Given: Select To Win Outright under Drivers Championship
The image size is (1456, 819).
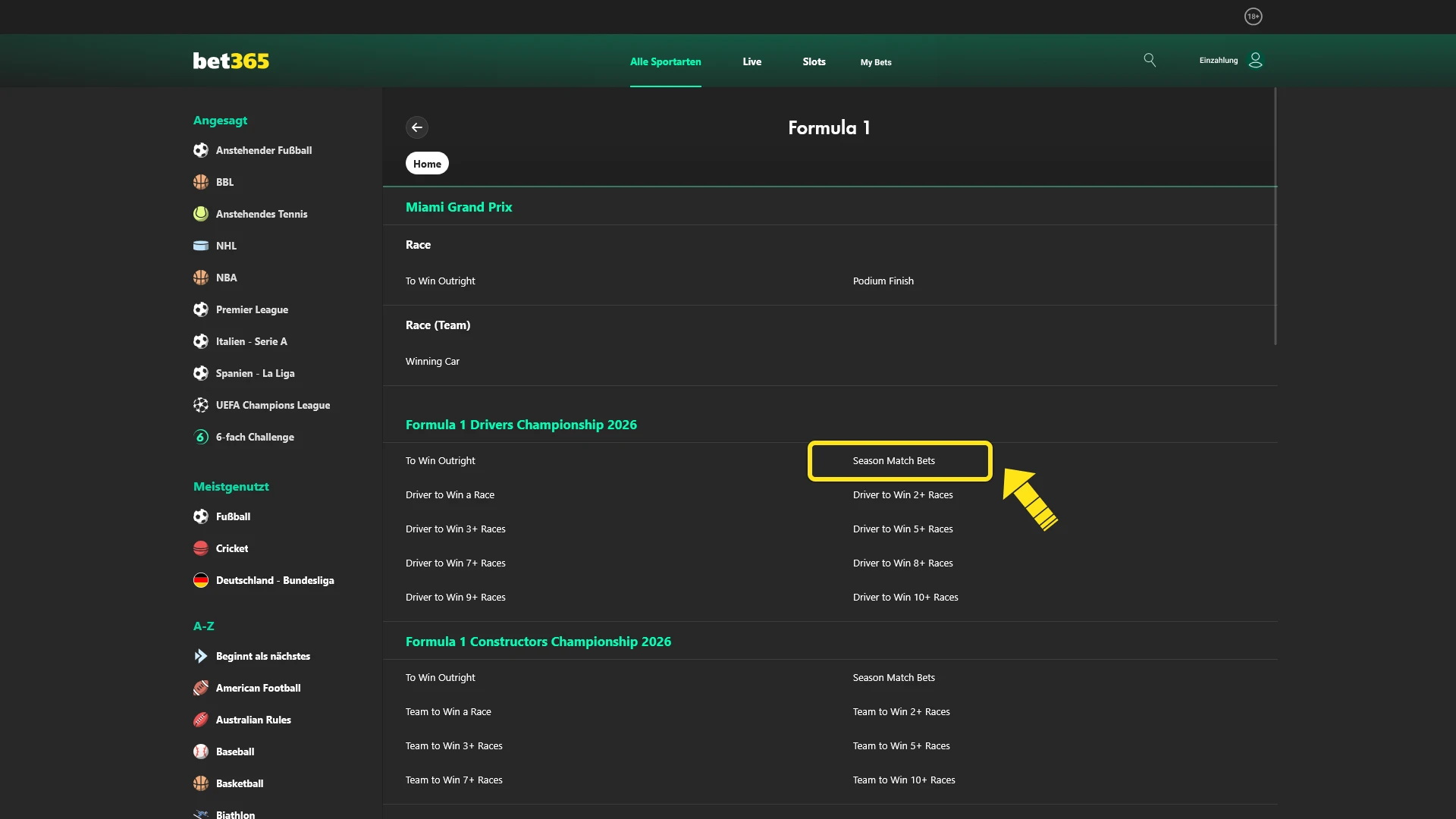Looking at the screenshot, I should [440, 460].
